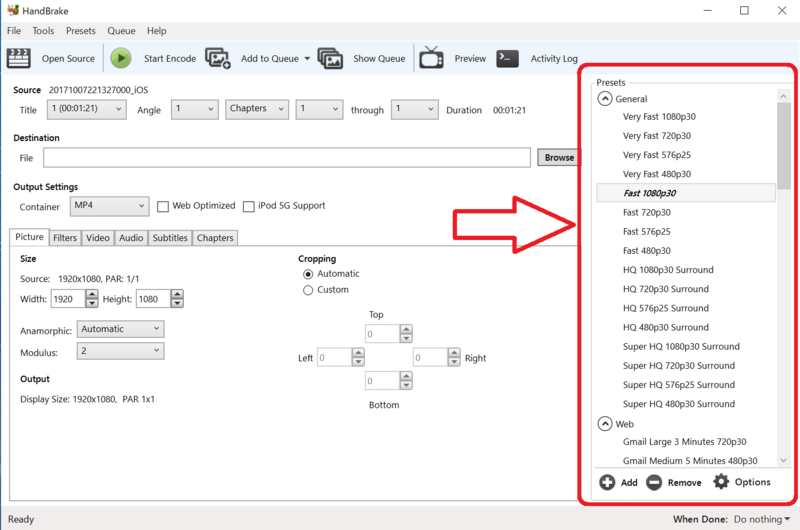The image size is (800, 530).
Task: Click the destination File path field
Action: [287, 158]
